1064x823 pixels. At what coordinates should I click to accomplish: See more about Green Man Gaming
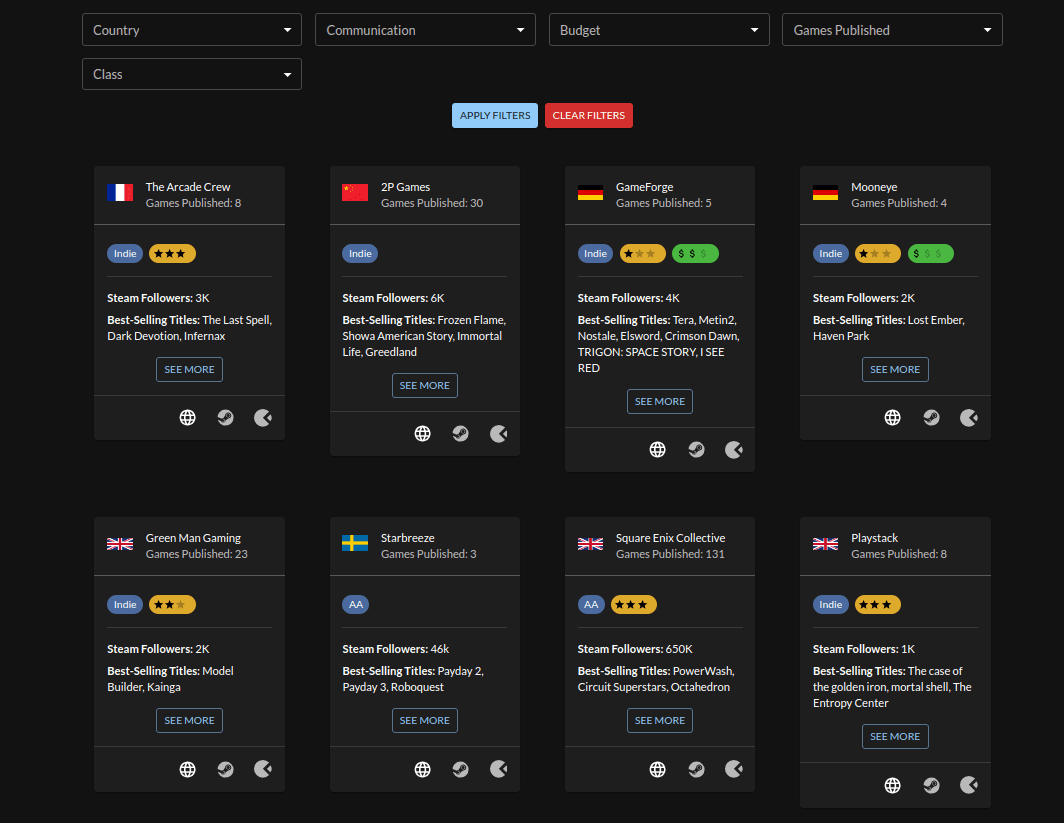point(189,721)
